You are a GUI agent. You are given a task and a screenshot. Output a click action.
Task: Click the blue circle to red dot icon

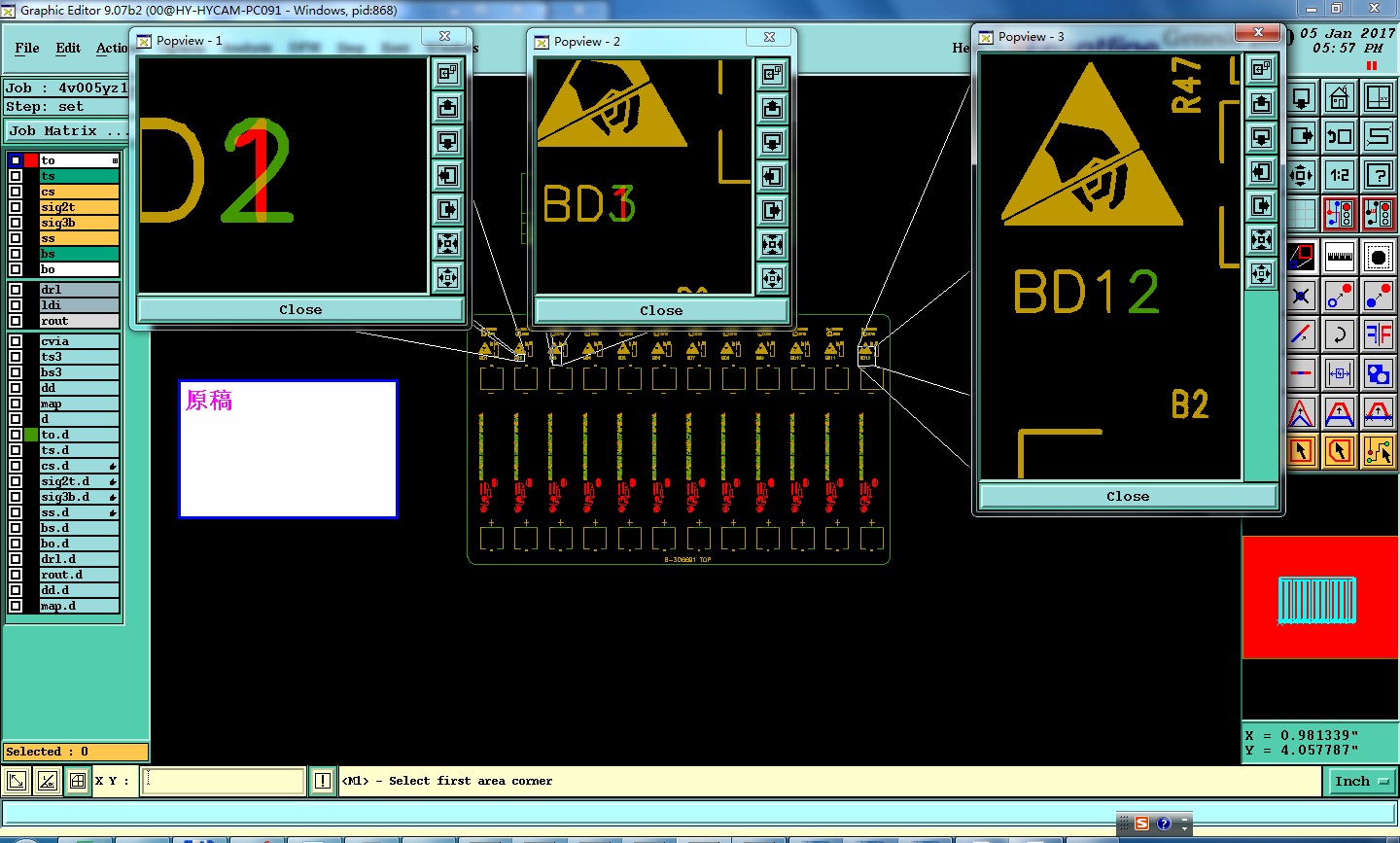coord(1340,296)
